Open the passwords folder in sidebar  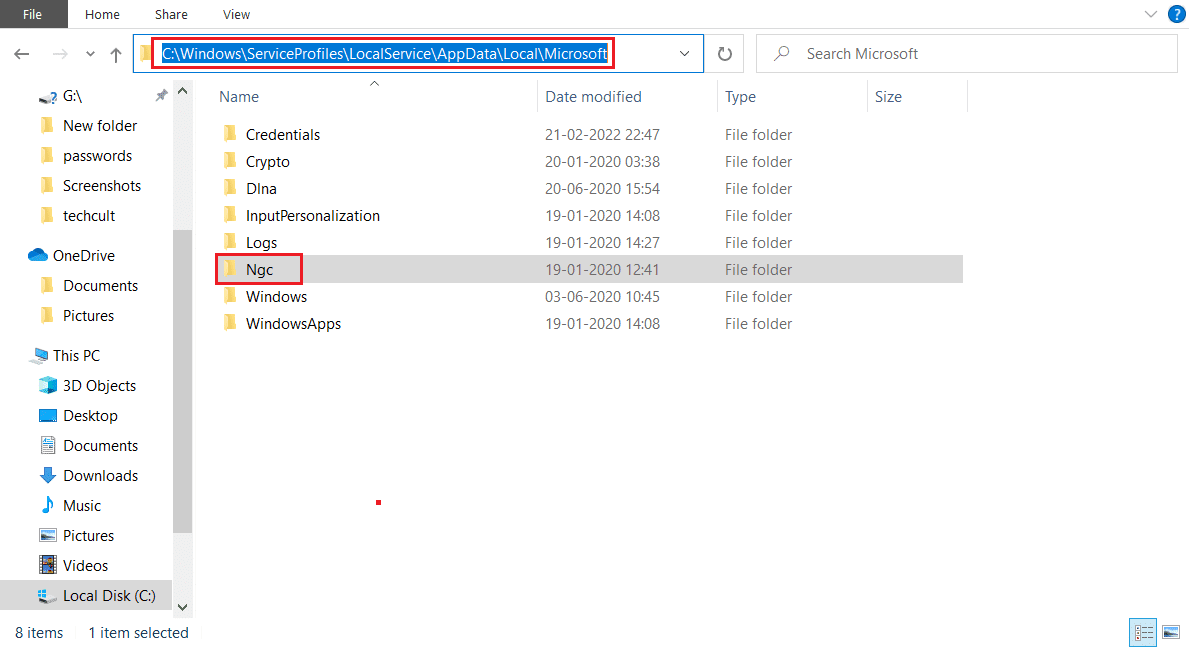point(97,155)
